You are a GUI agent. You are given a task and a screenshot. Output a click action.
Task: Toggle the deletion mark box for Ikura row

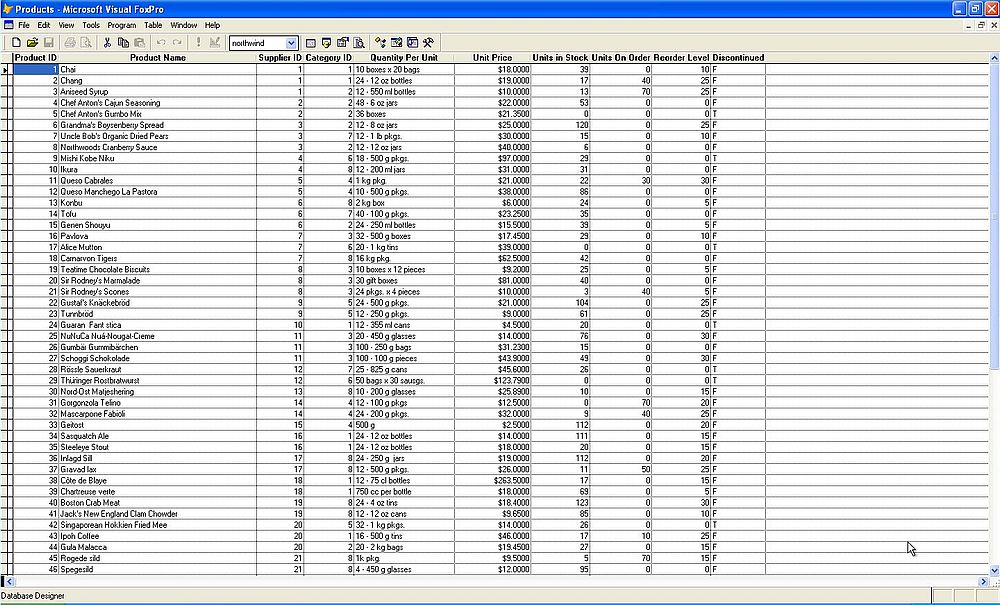[9, 170]
